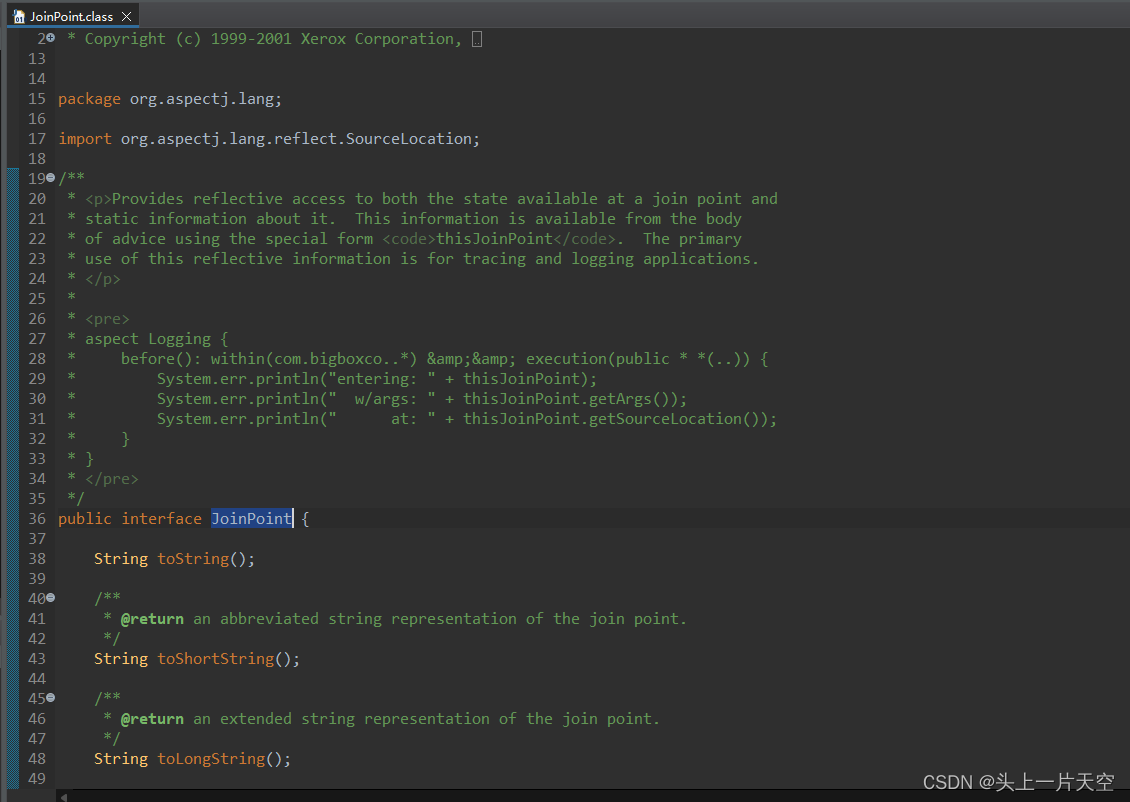Viewport: 1130px width, 802px height.
Task: Click the toLongString method declaration
Action: (x=211, y=759)
